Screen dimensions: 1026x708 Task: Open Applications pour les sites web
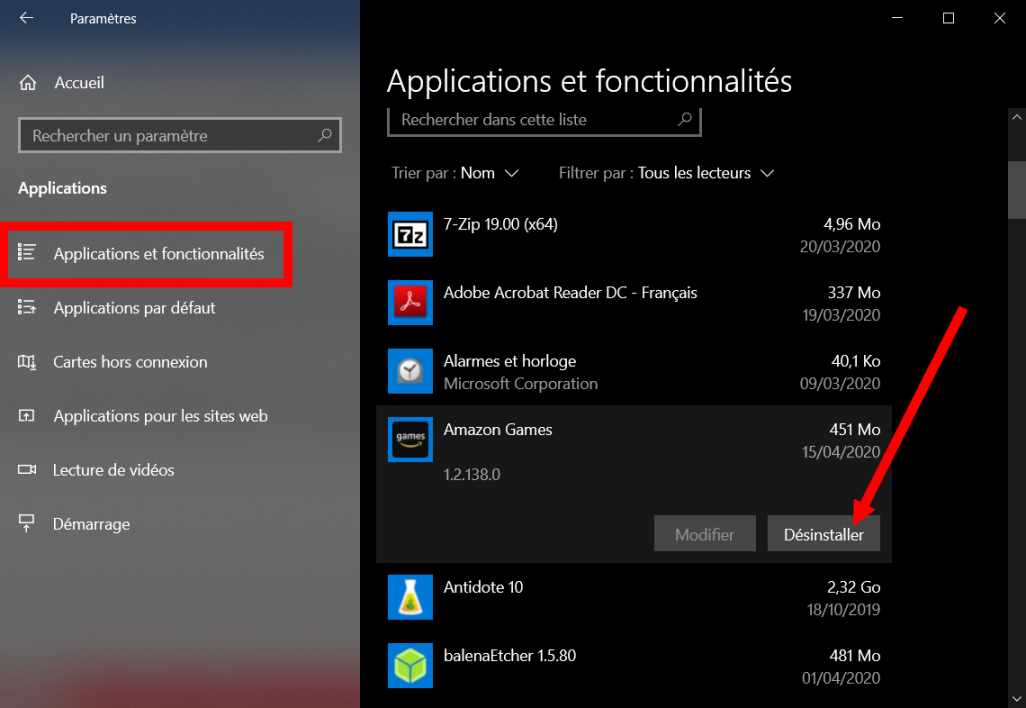pyautogui.click(x=160, y=416)
